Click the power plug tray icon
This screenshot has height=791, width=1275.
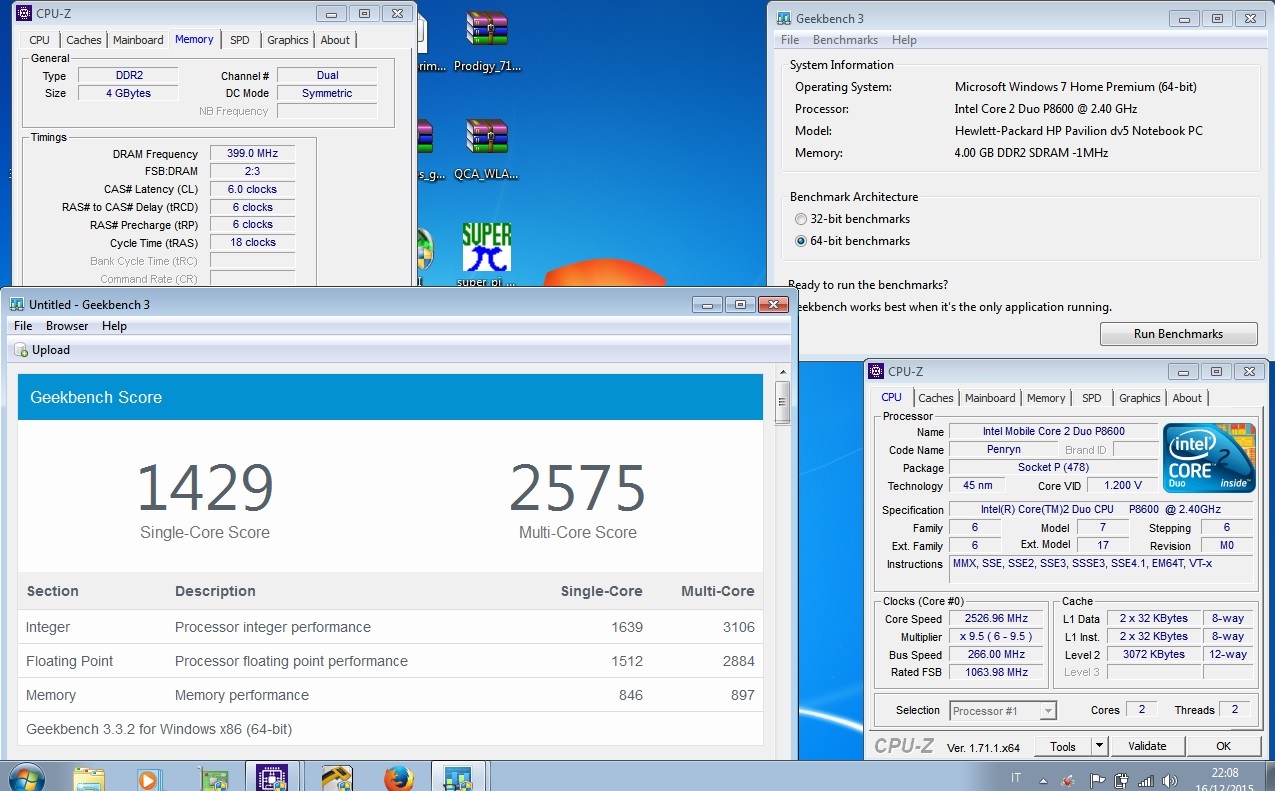(x=1121, y=780)
